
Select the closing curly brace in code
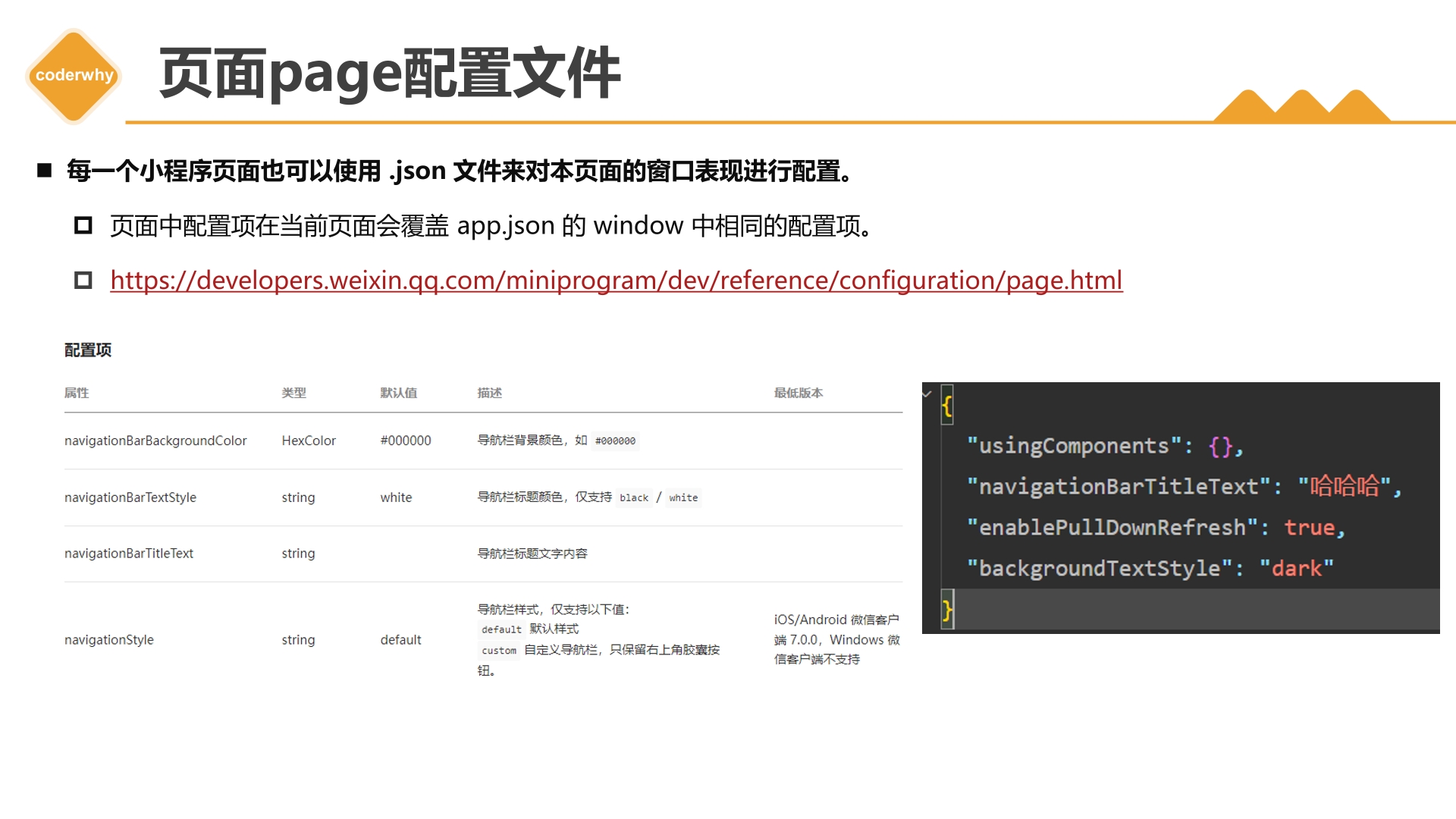tap(946, 609)
